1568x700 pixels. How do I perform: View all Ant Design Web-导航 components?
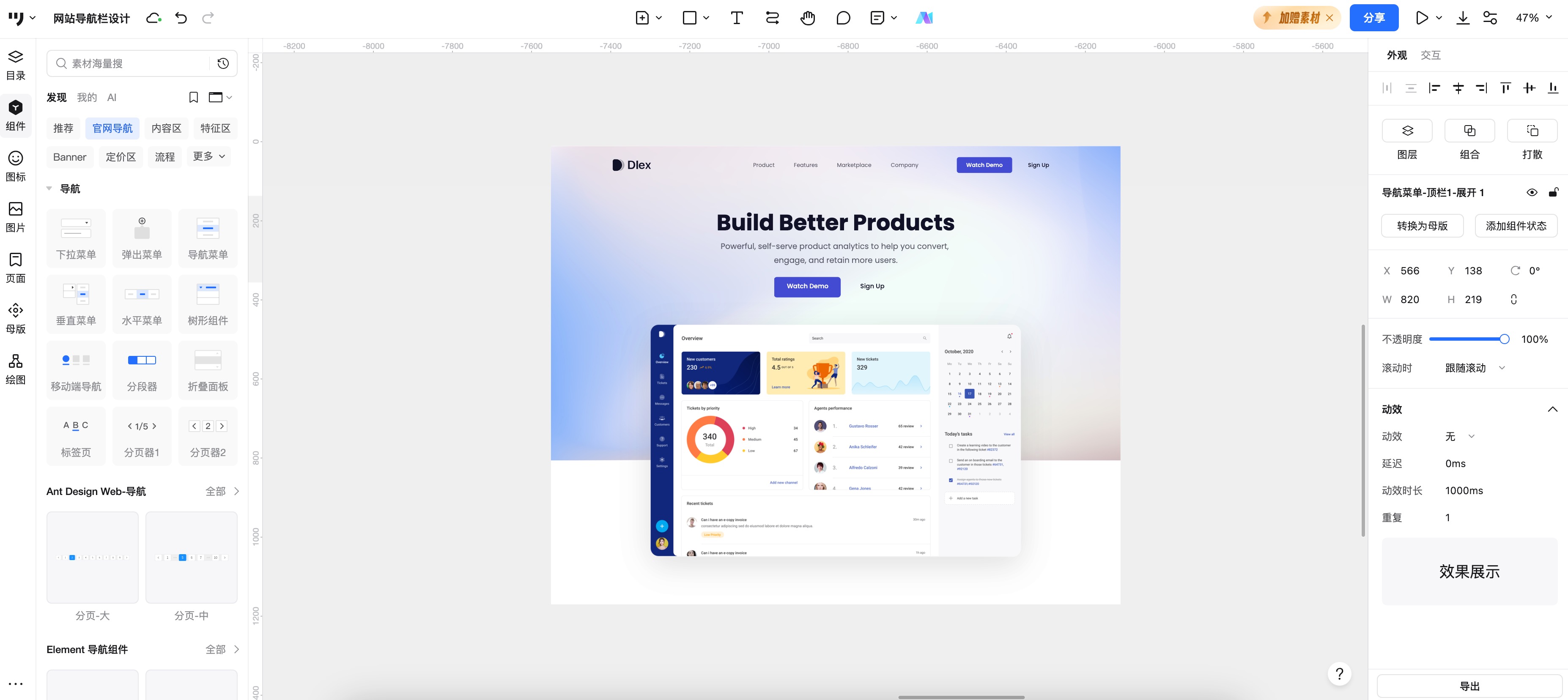[222, 491]
